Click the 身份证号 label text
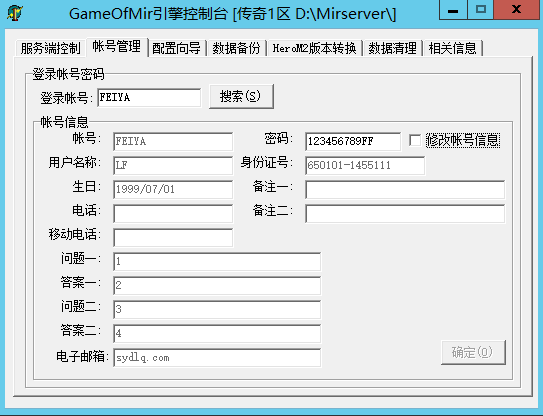The image size is (543, 416). pos(267,162)
